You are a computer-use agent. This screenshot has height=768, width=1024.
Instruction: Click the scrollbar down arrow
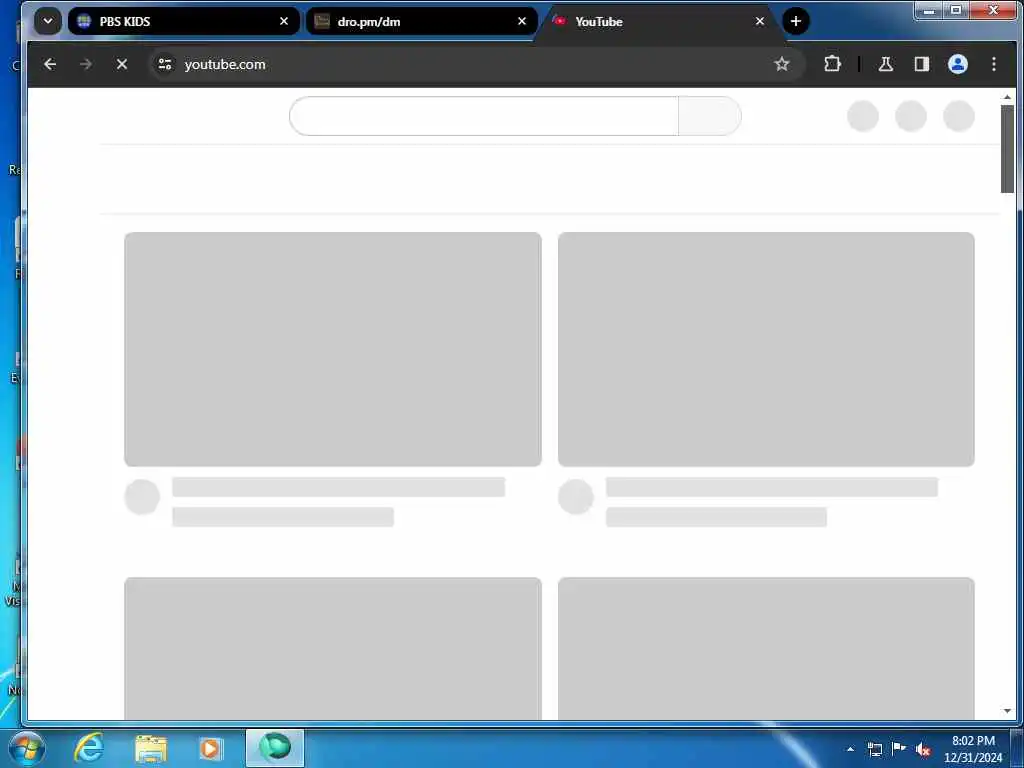(1007, 711)
